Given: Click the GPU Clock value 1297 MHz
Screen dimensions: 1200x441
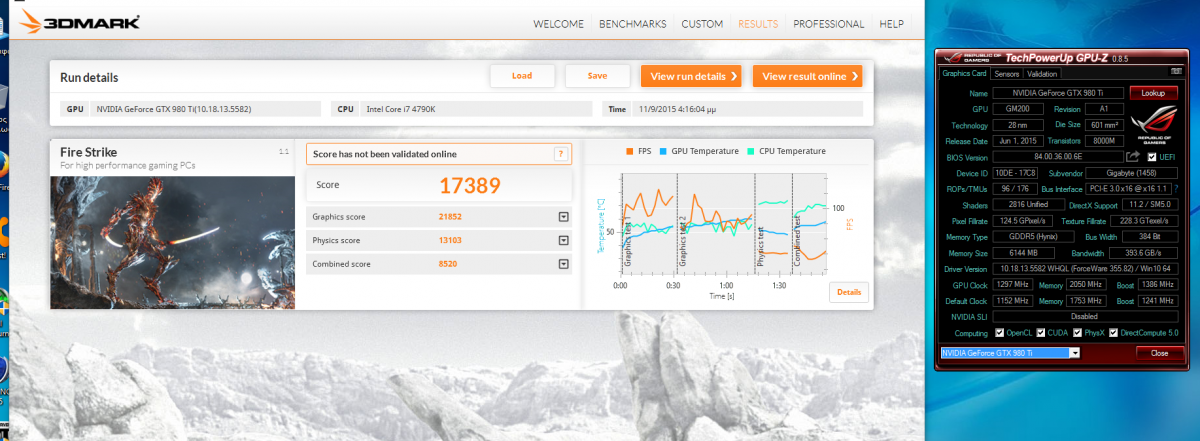Looking at the screenshot, I should pos(1014,285).
